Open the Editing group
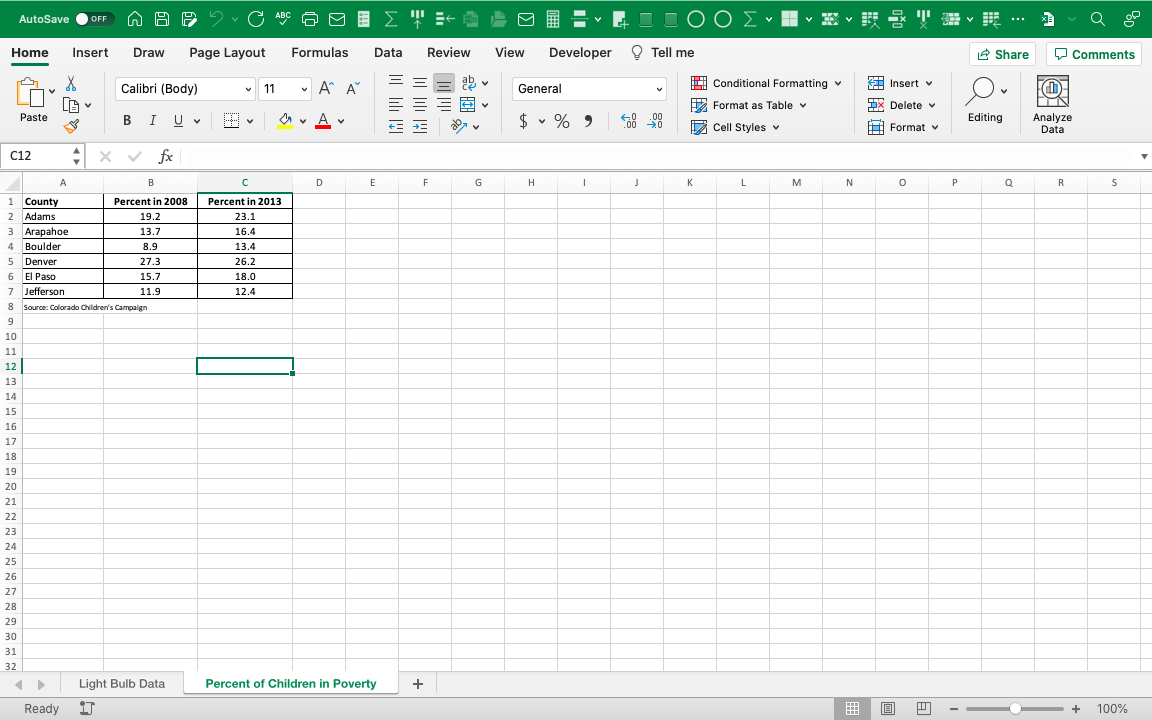The height and width of the screenshot is (720, 1152). [x=985, y=100]
